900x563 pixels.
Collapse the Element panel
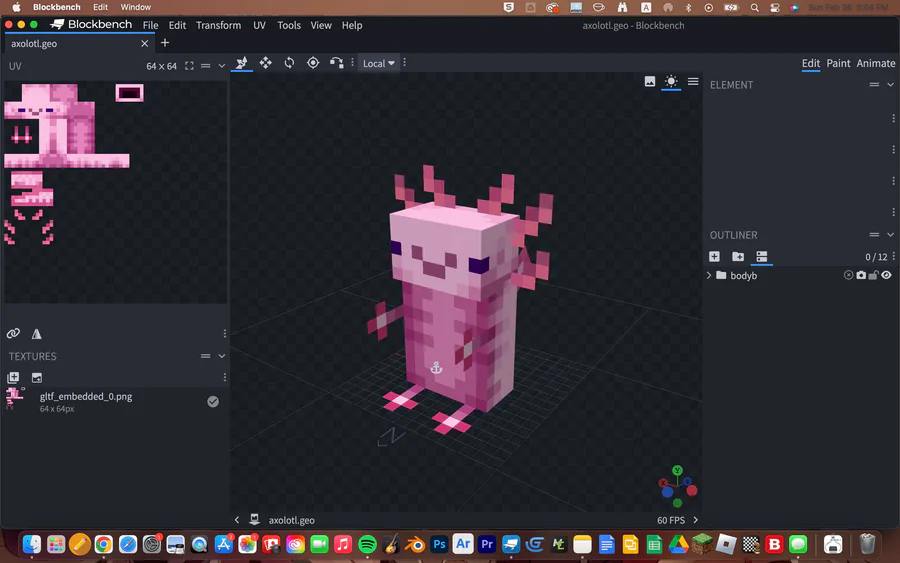tap(890, 85)
